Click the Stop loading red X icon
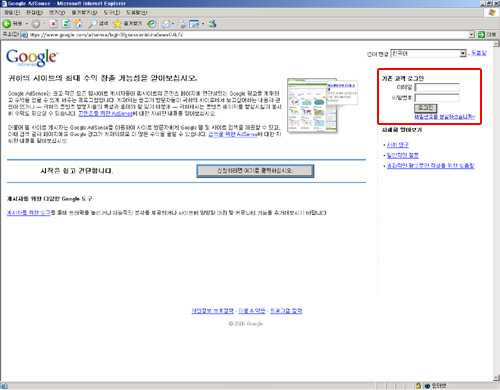500x390 pixels. tap(53, 24)
